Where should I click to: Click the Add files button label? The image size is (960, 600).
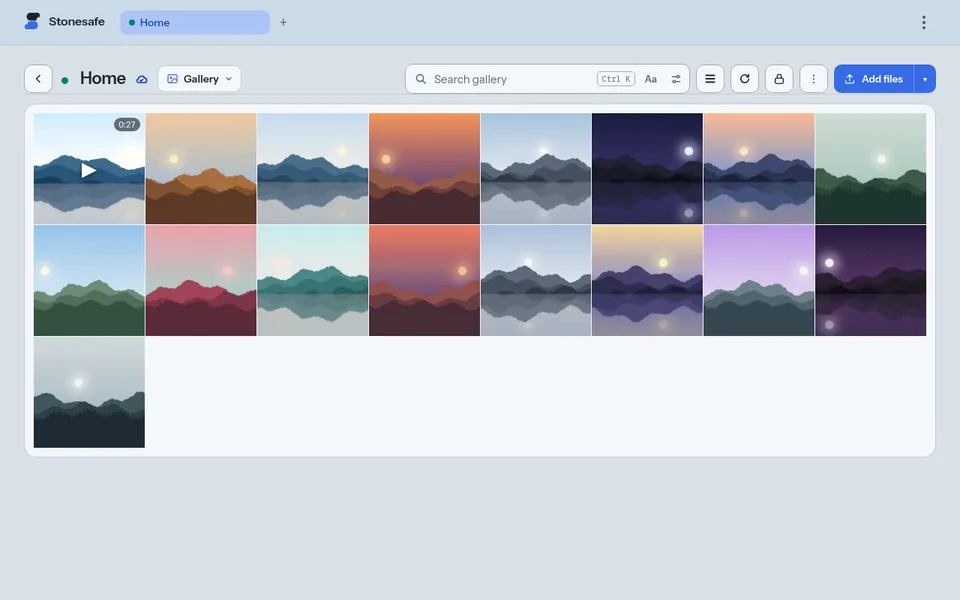coord(882,79)
